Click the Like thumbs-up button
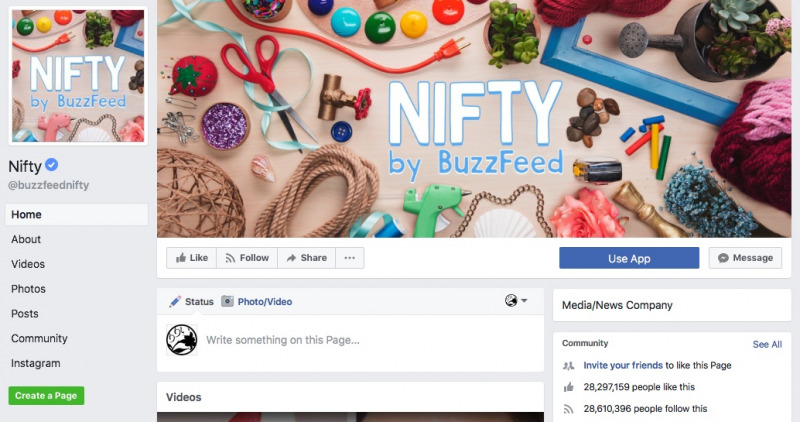This screenshot has width=800, height=422. click(x=191, y=258)
